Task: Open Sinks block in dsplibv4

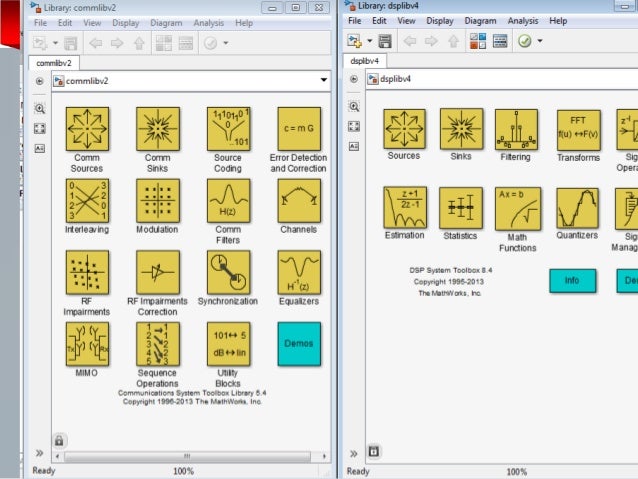Action: 461,129
